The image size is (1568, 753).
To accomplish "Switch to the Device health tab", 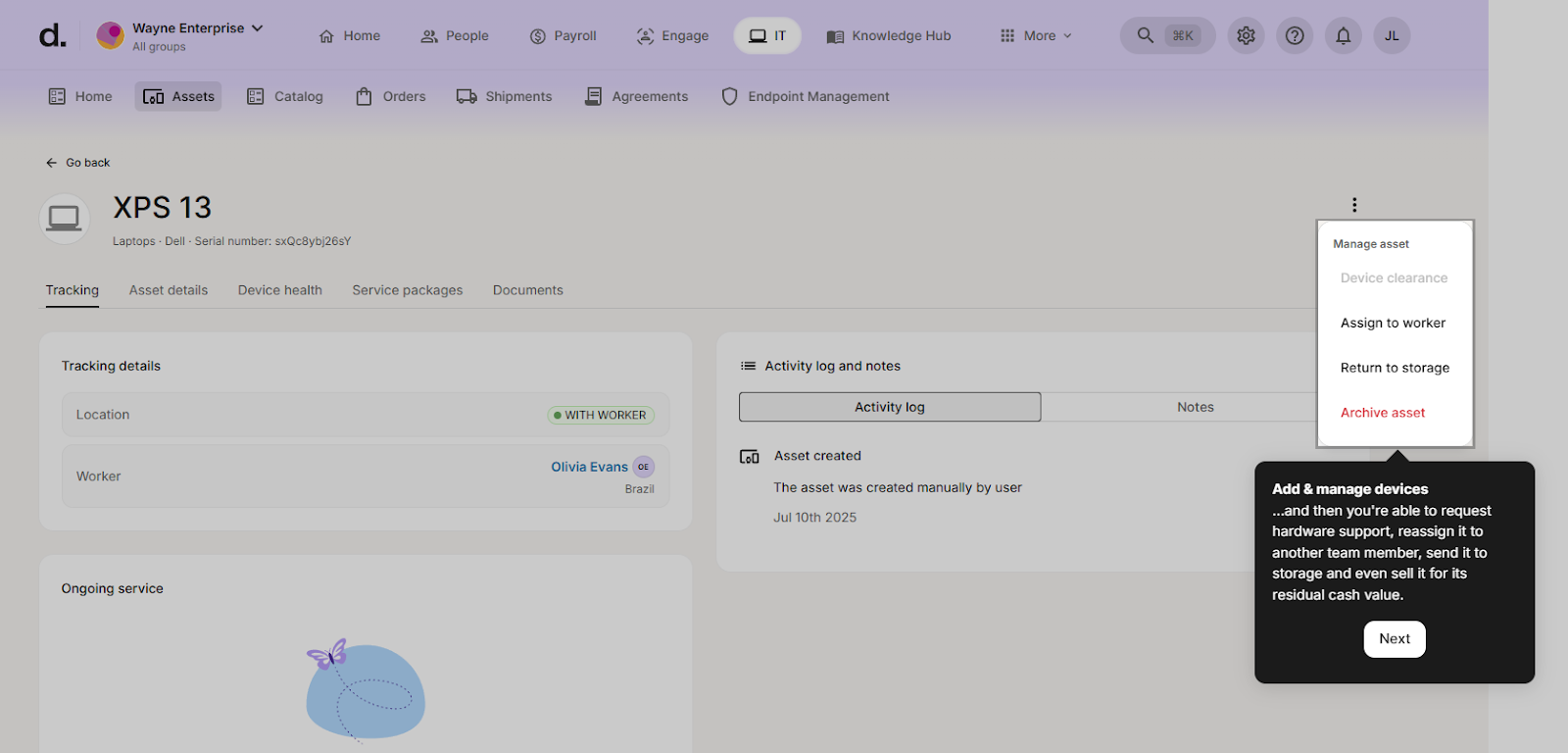I will pyautogui.click(x=280, y=290).
